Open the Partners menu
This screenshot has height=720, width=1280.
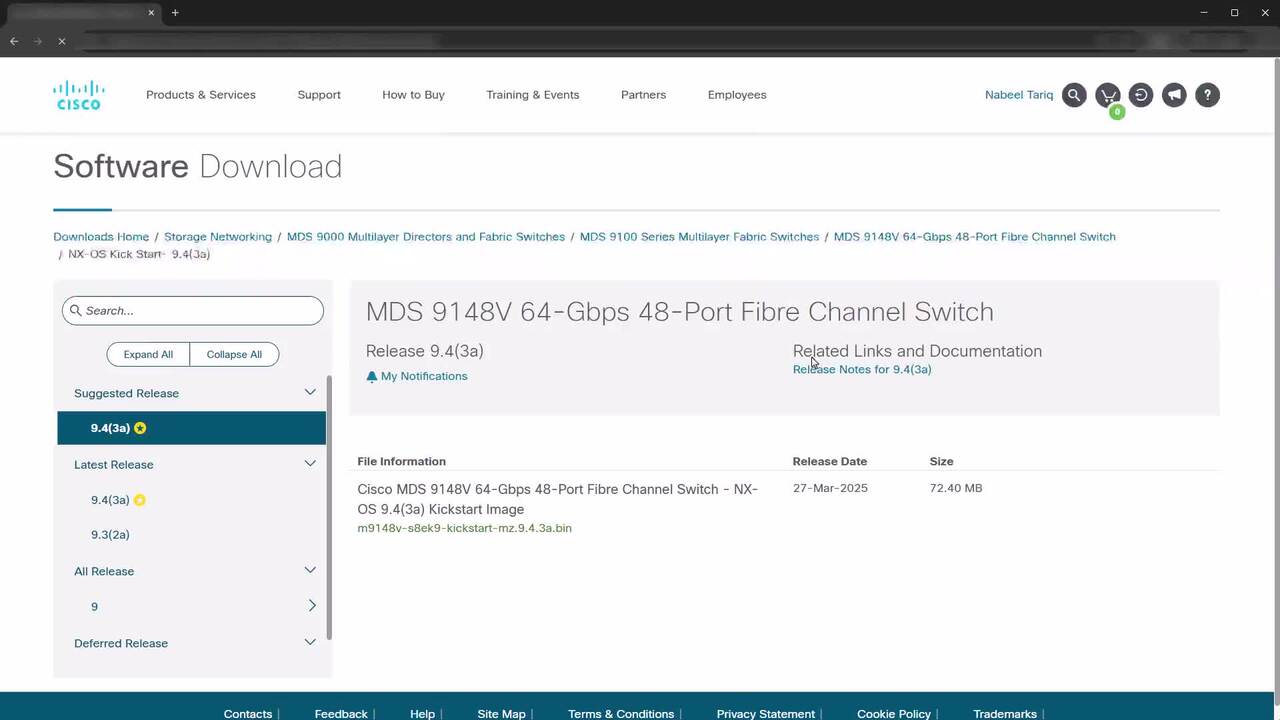pos(643,95)
